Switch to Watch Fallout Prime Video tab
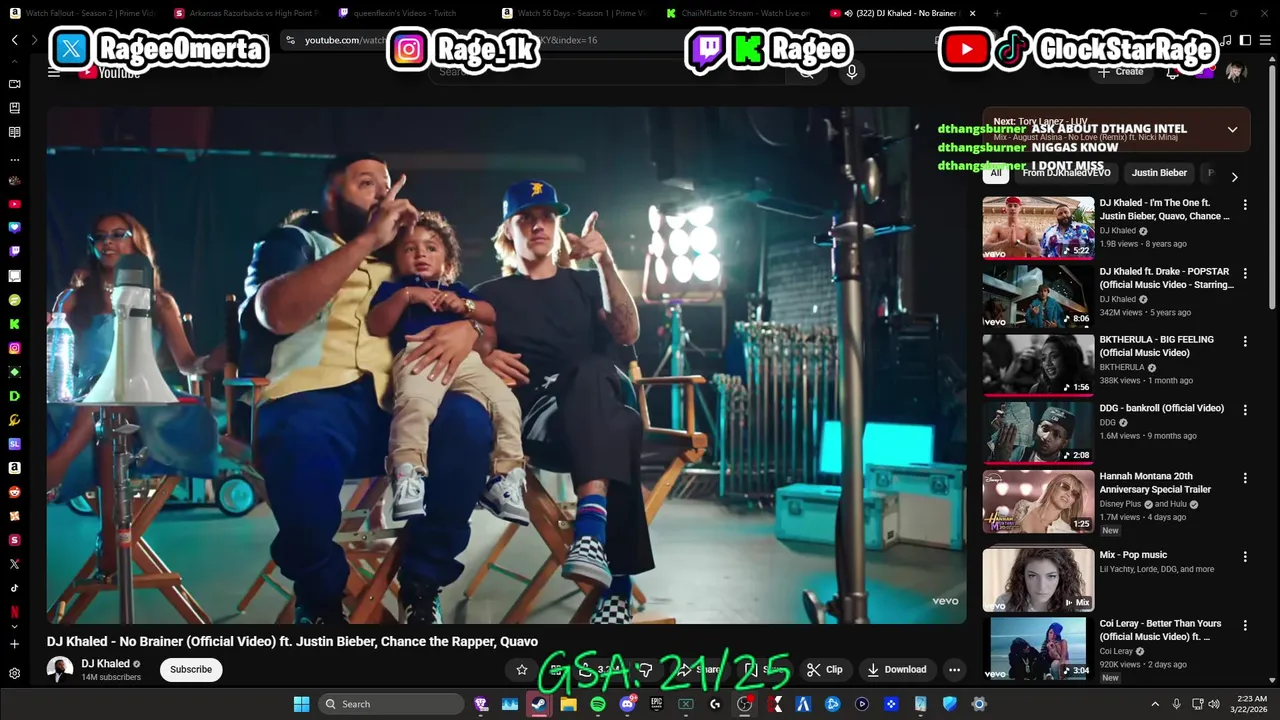Viewport: 1280px width, 720px height. (x=82, y=13)
